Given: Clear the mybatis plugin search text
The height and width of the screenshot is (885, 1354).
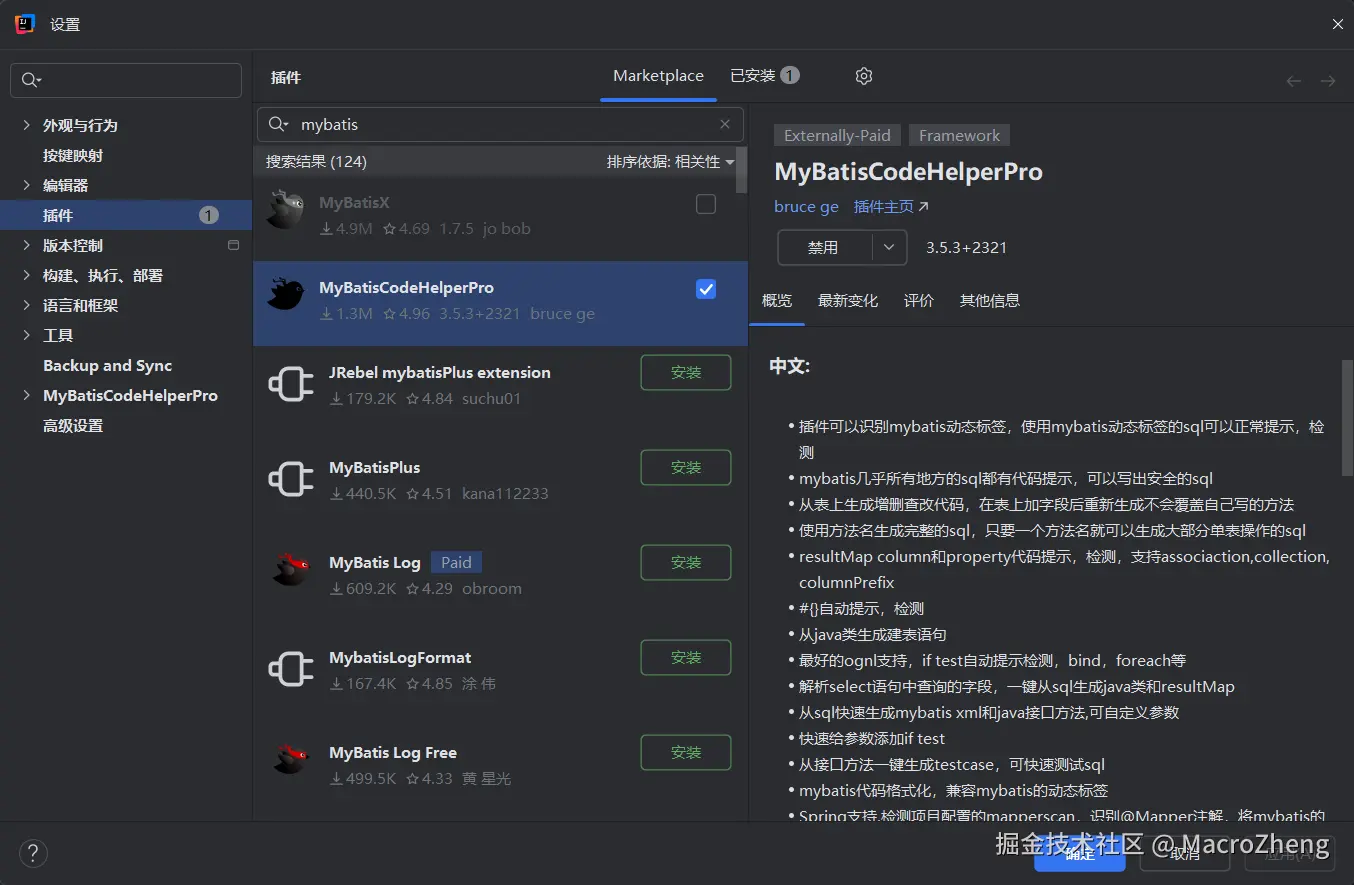Looking at the screenshot, I should click(725, 125).
